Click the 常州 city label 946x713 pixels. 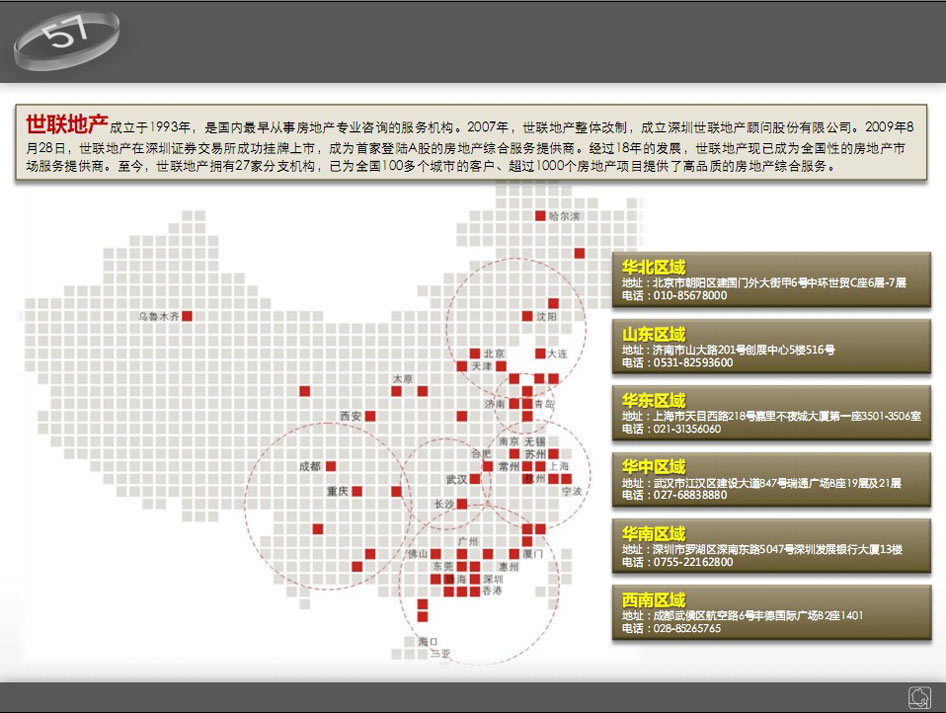coord(509,466)
